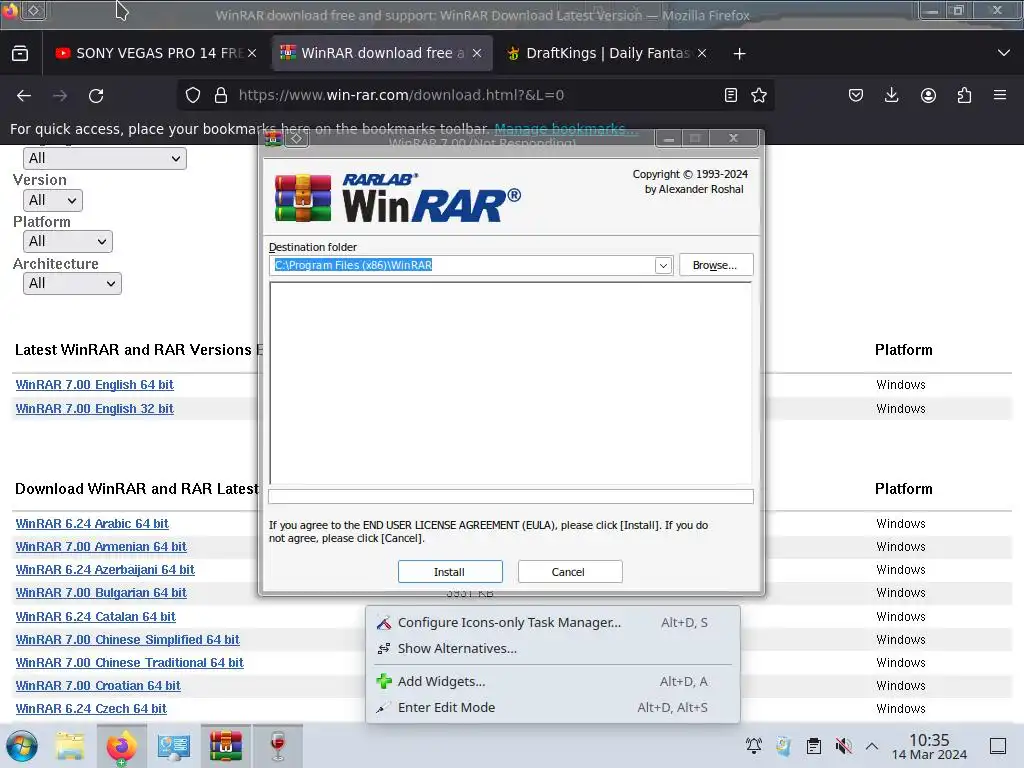Click Install in the WinRAR installer
This screenshot has height=768, width=1024.
click(x=450, y=571)
